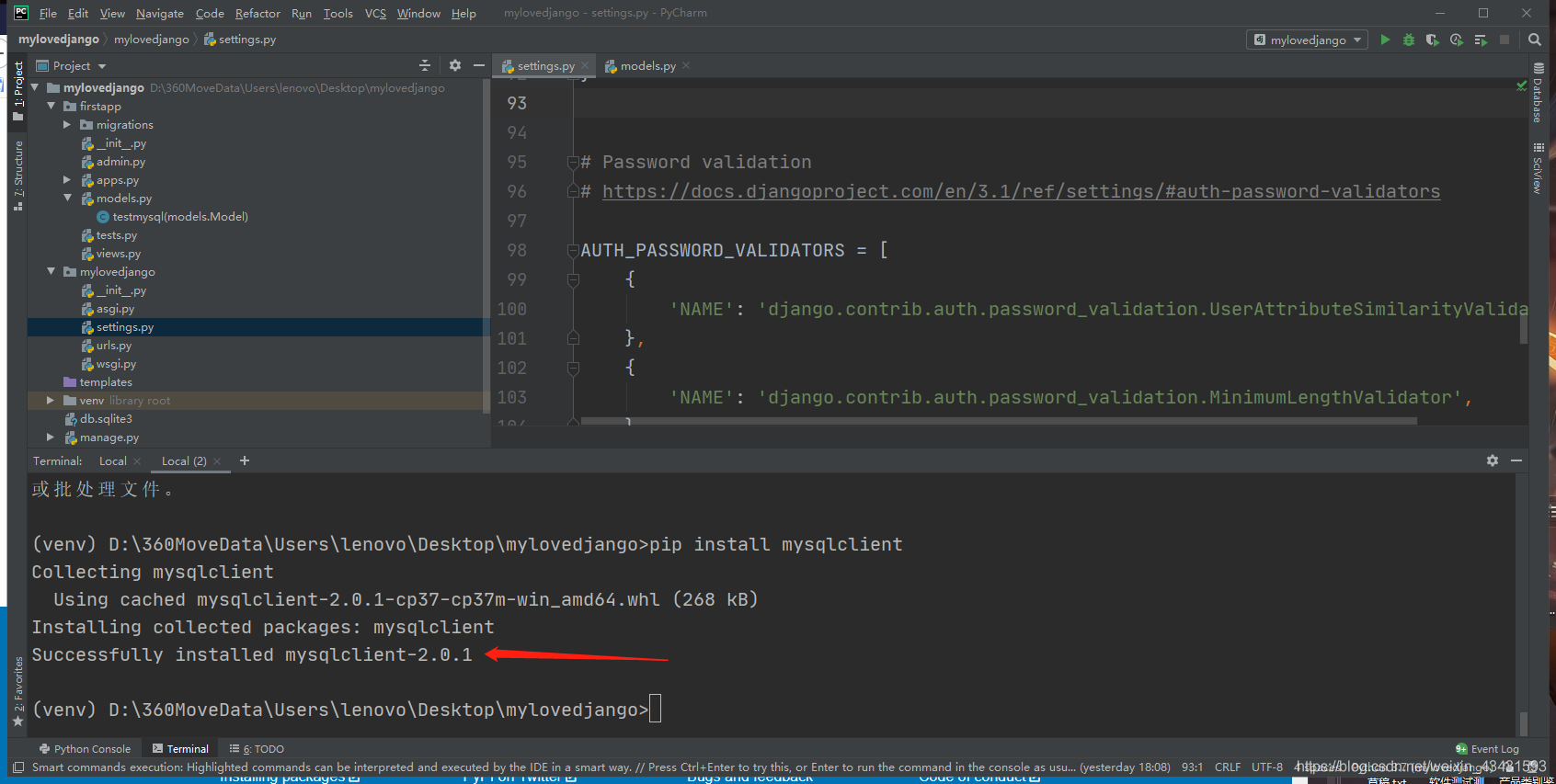Open the Project view selector dropdown
This screenshot has height=784, width=1556.
[x=71, y=65]
